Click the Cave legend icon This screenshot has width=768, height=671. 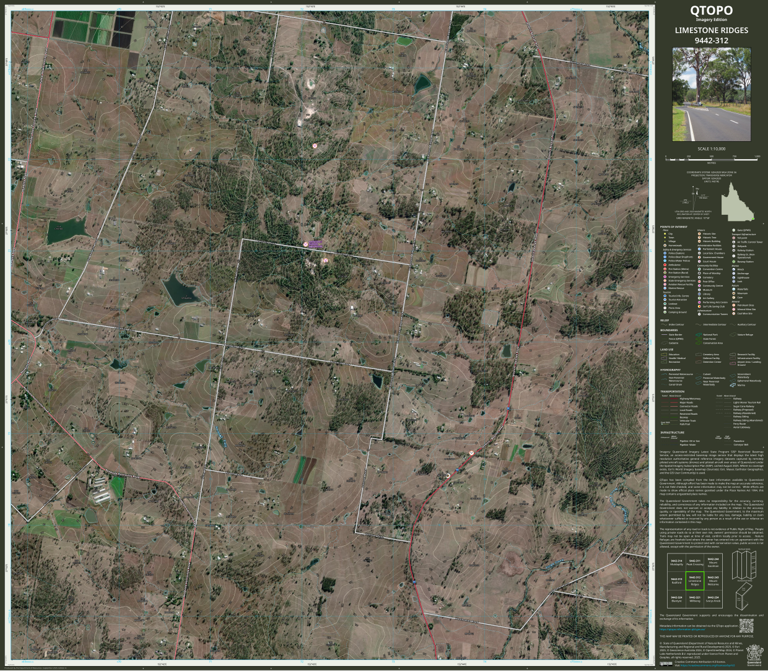pyautogui.click(x=734, y=297)
